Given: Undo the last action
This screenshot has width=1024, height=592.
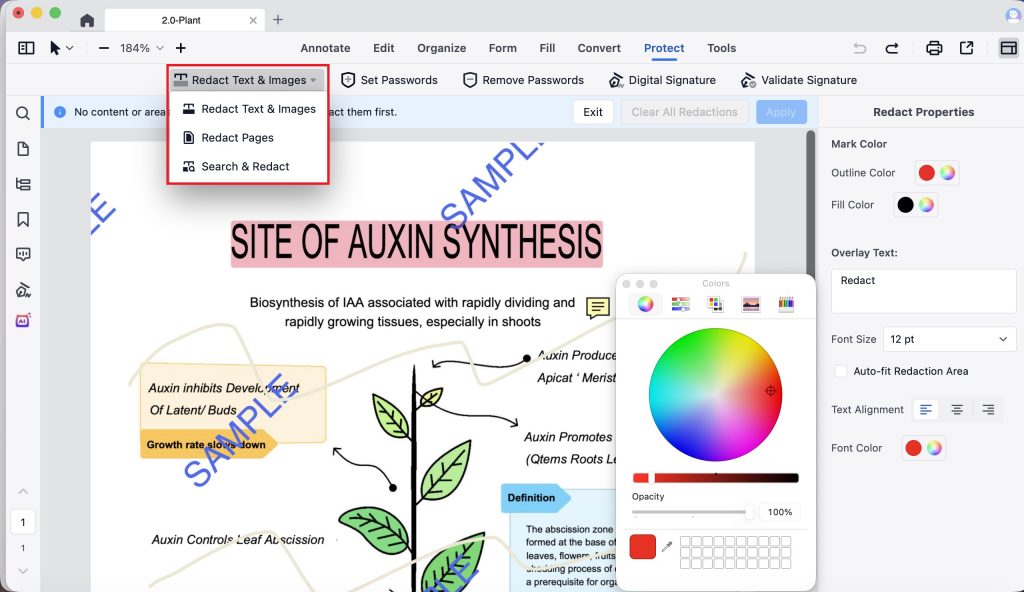Looking at the screenshot, I should pyautogui.click(x=860, y=48).
